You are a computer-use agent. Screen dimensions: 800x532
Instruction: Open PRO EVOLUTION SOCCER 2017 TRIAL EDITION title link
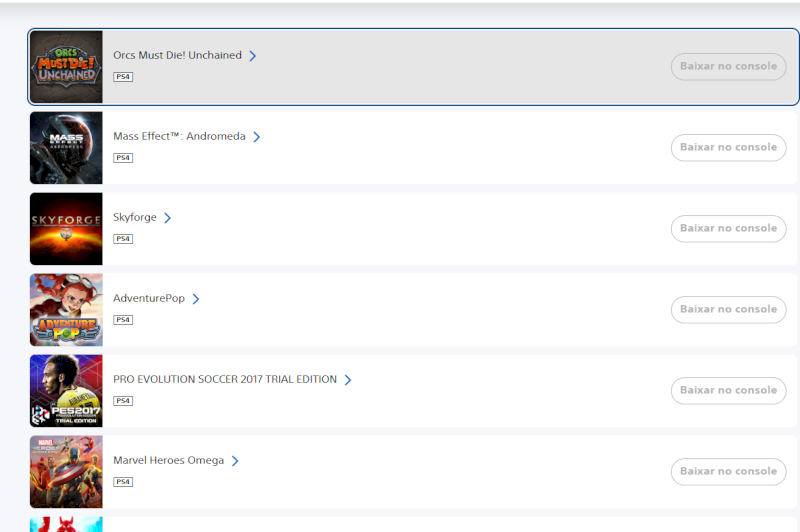click(225, 379)
